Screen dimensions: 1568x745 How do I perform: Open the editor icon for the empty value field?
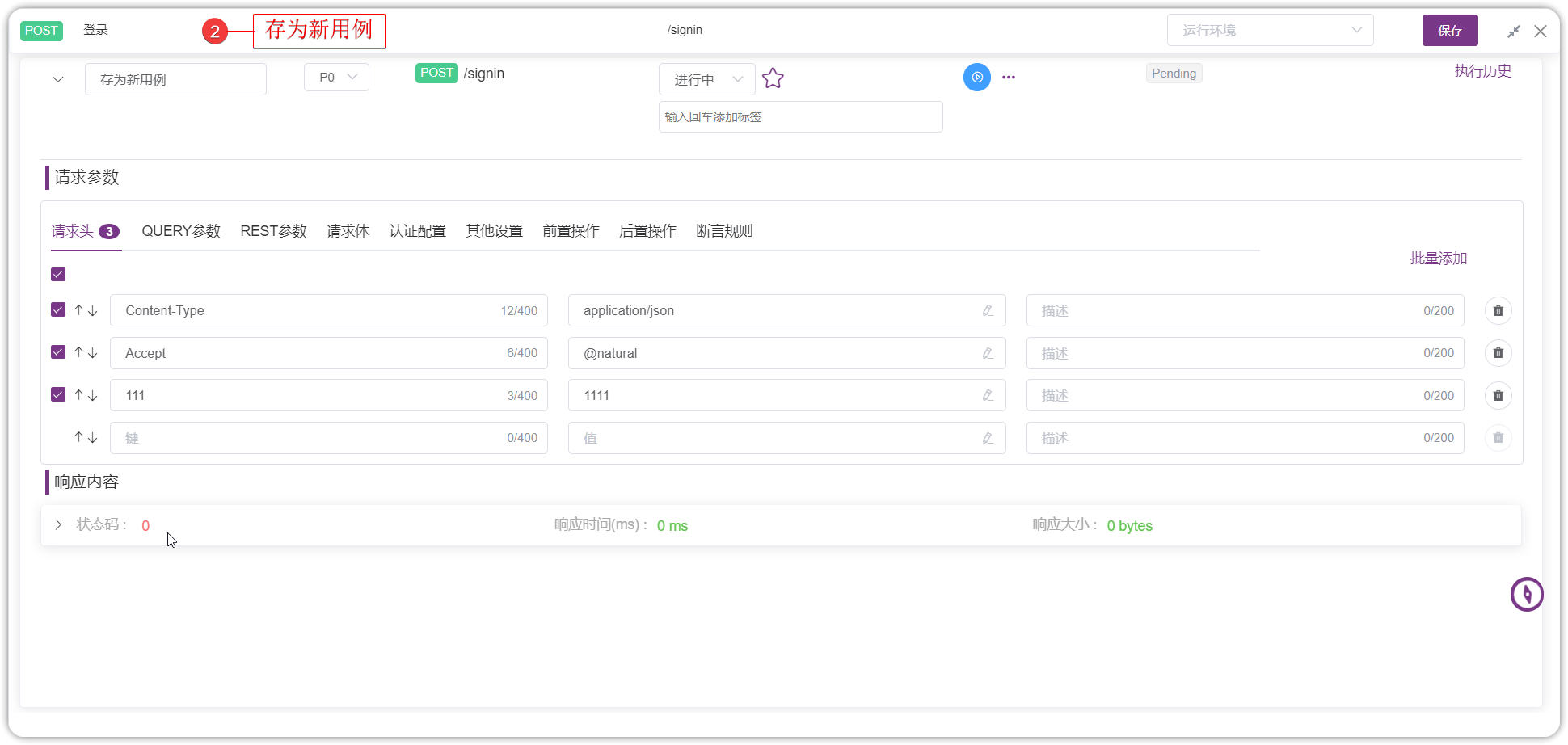(x=988, y=438)
